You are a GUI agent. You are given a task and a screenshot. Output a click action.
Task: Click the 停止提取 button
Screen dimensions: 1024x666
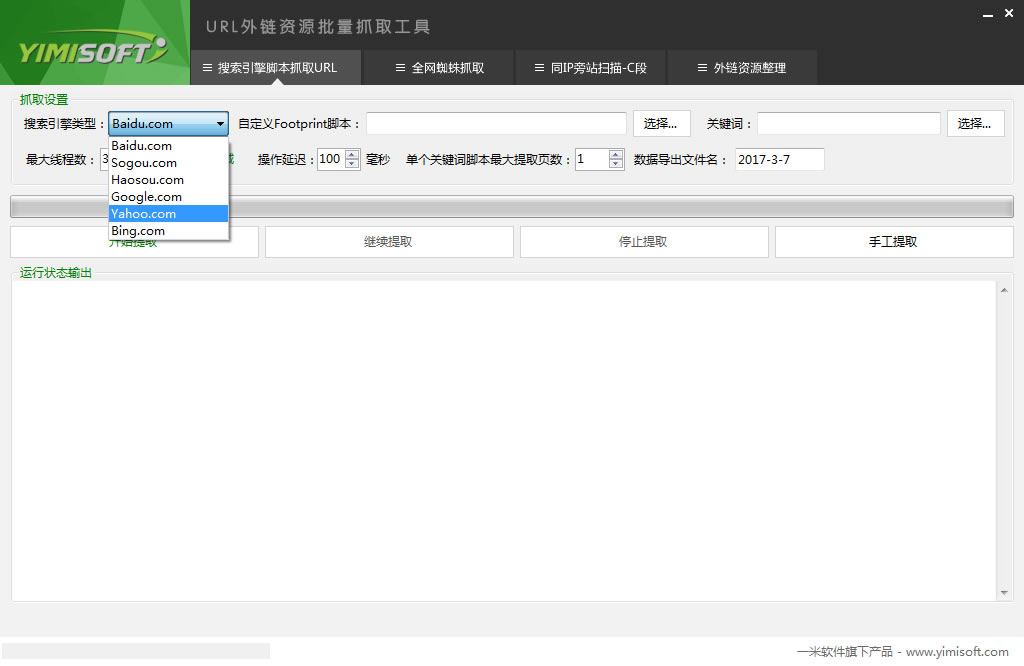click(644, 242)
